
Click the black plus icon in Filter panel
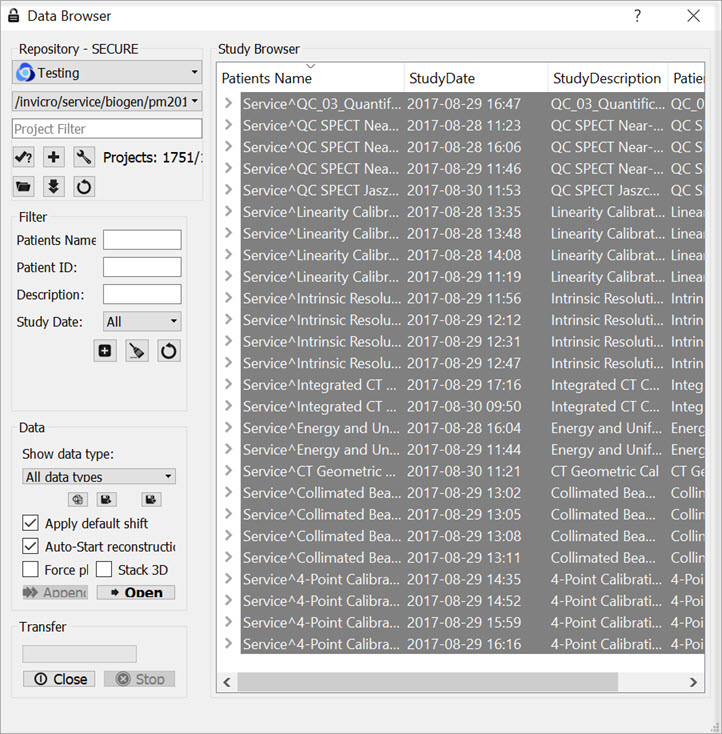(105, 351)
